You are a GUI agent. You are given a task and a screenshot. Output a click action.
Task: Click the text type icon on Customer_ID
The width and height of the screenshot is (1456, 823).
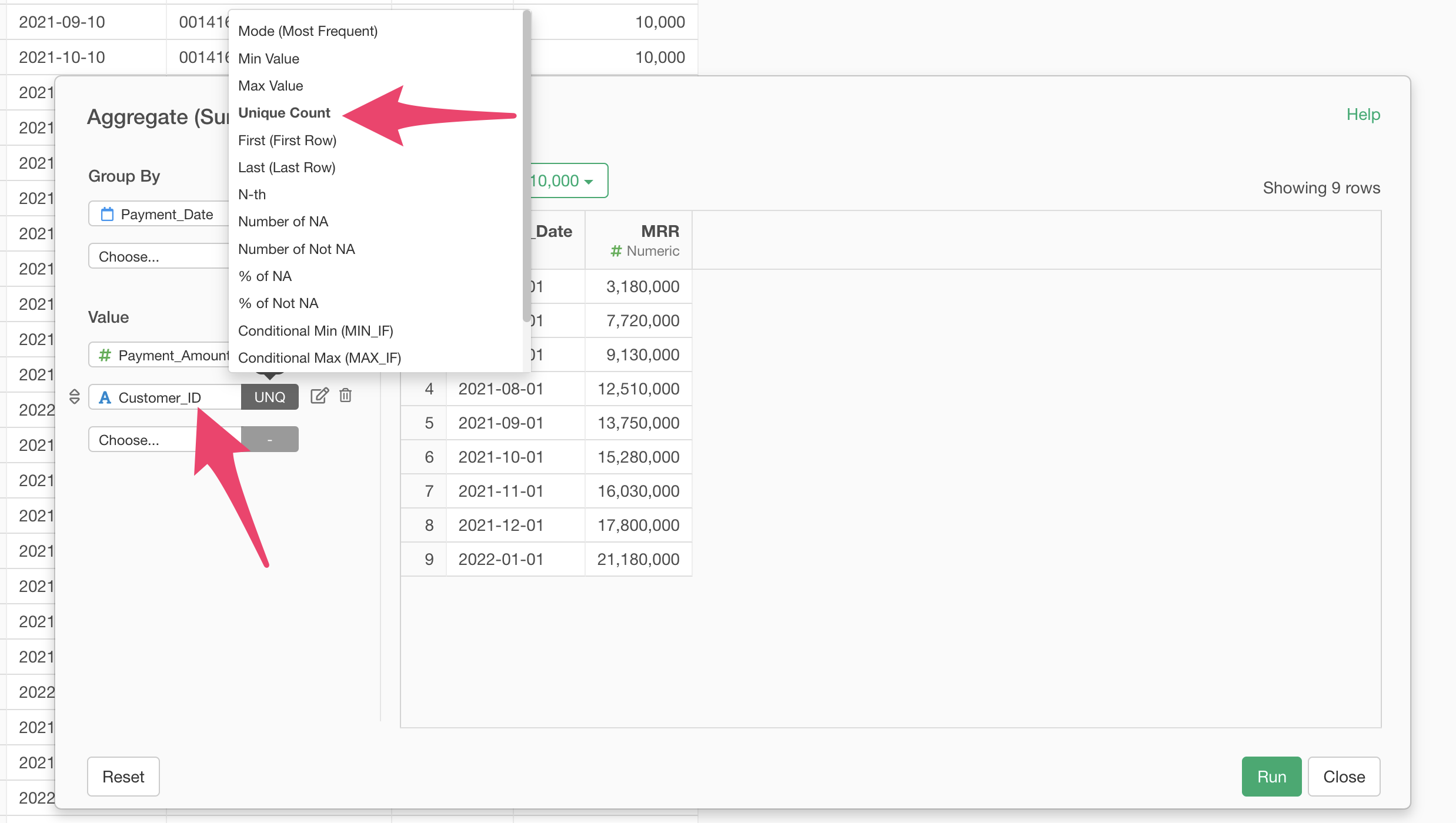(105, 398)
